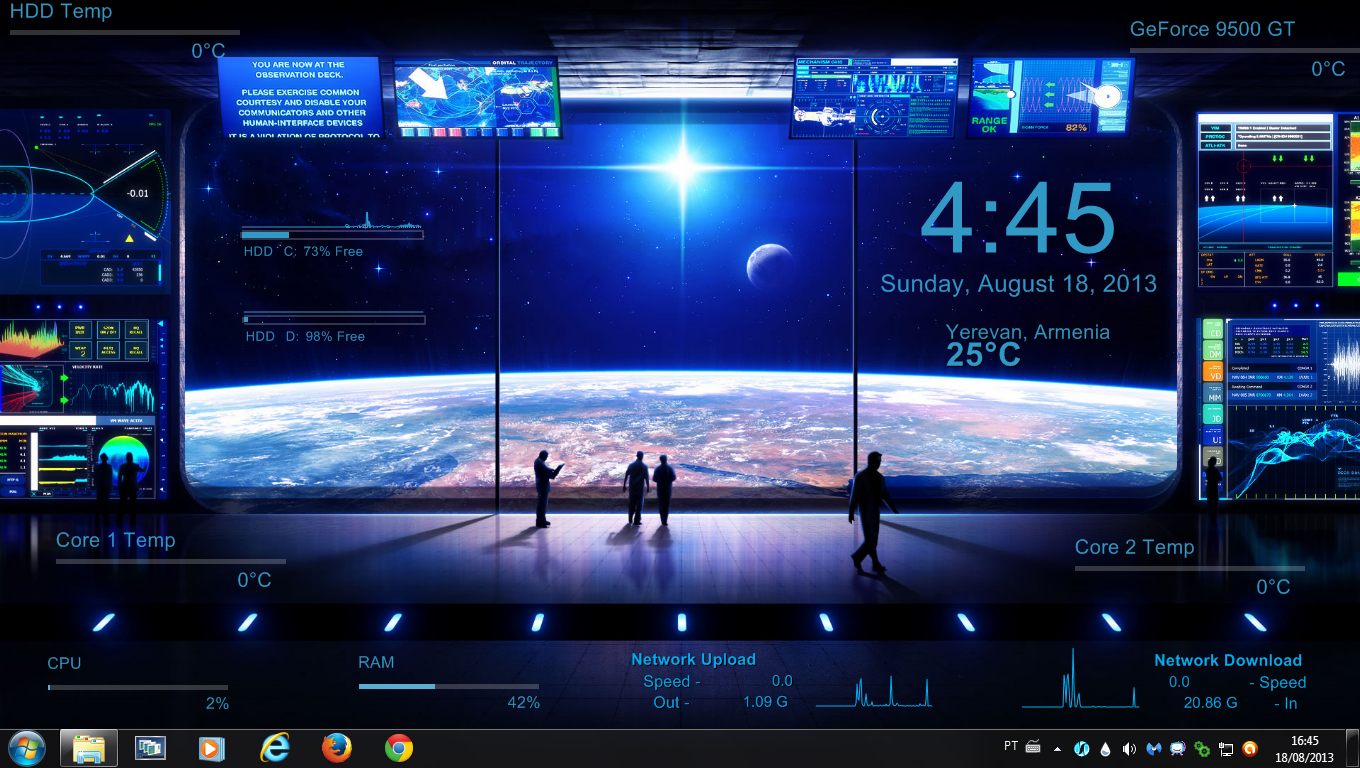Click the HDD C activity graph
Image resolution: width=1360 pixels, height=768 pixels.
332,220
